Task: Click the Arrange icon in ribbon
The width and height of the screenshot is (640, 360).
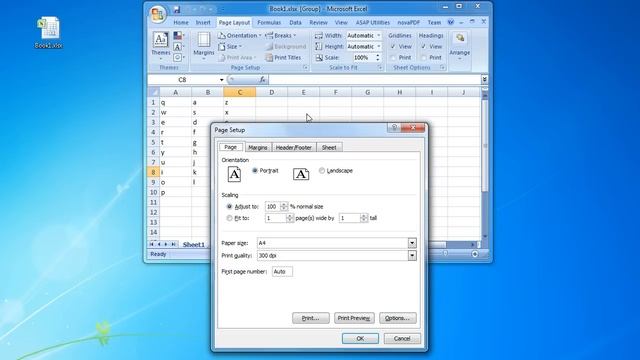Action: [x=460, y=39]
